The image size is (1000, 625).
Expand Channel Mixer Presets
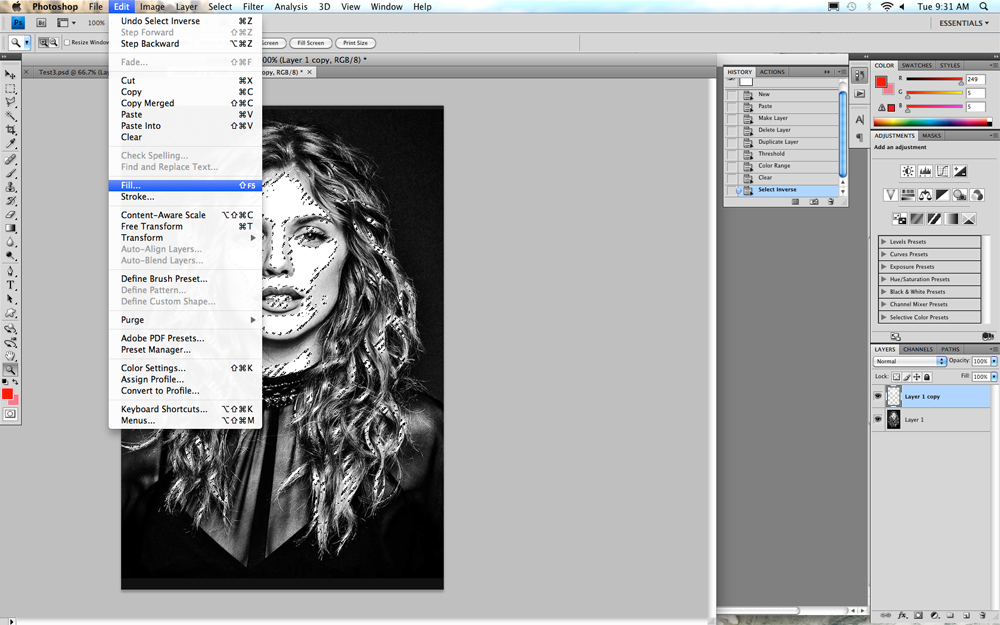883,304
